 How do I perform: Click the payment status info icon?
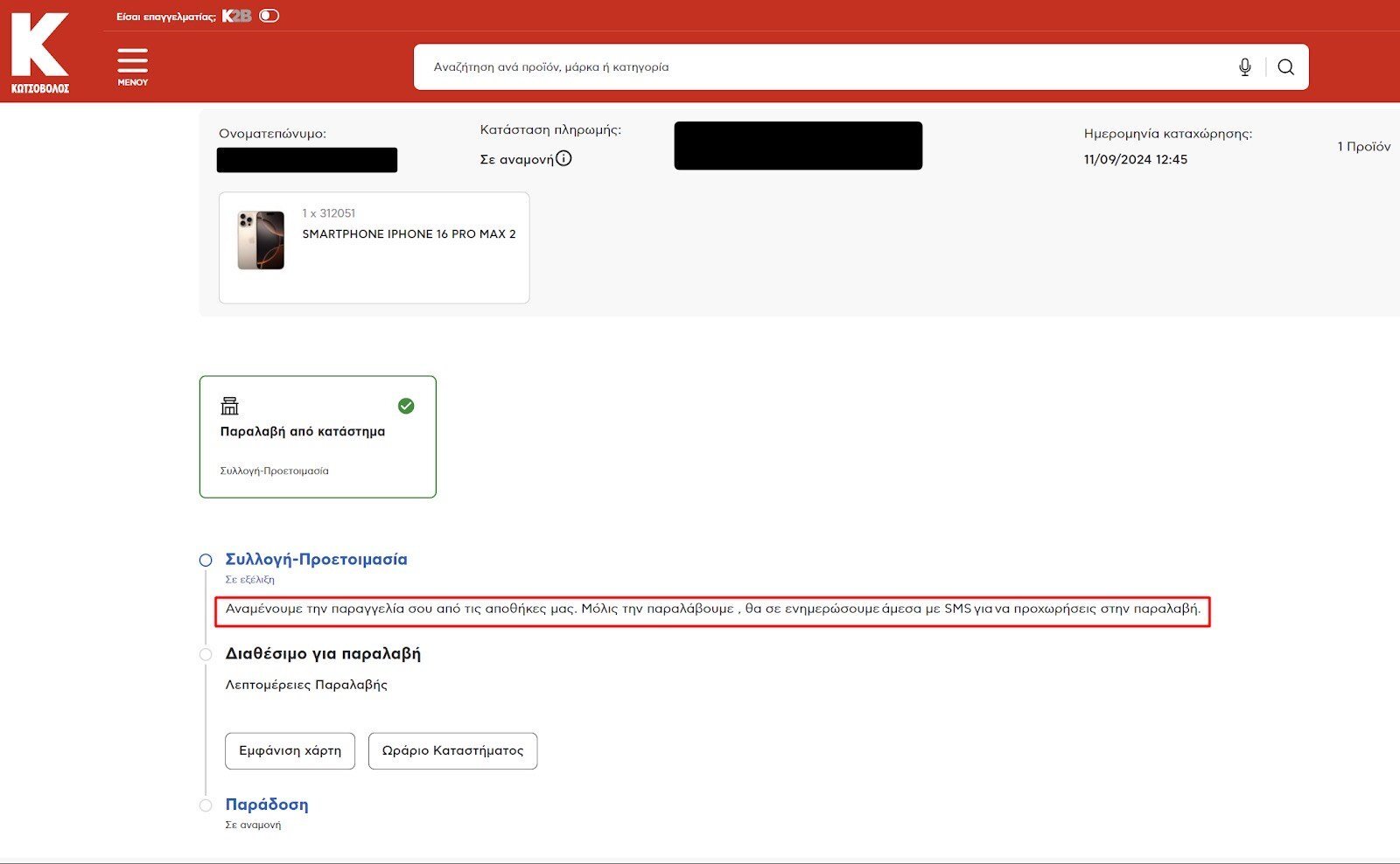pos(563,158)
